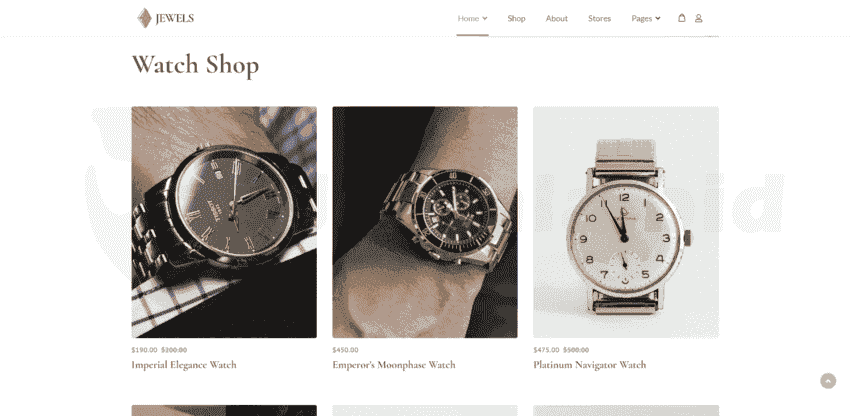Click the Watch Shop heading

195,65
